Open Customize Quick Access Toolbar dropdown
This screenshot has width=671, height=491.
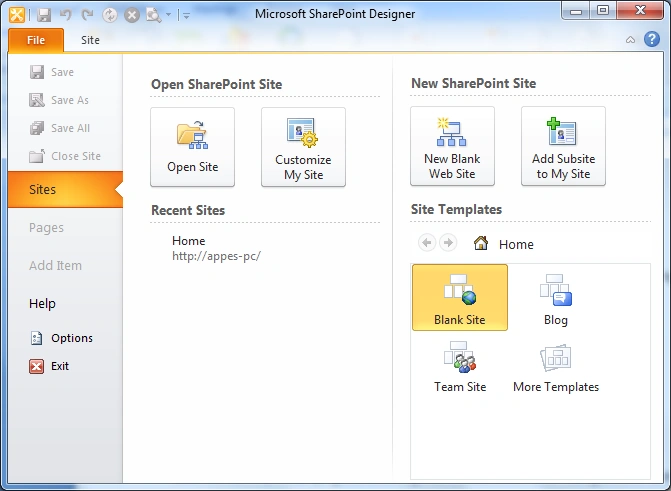pyautogui.click(x=186, y=15)
